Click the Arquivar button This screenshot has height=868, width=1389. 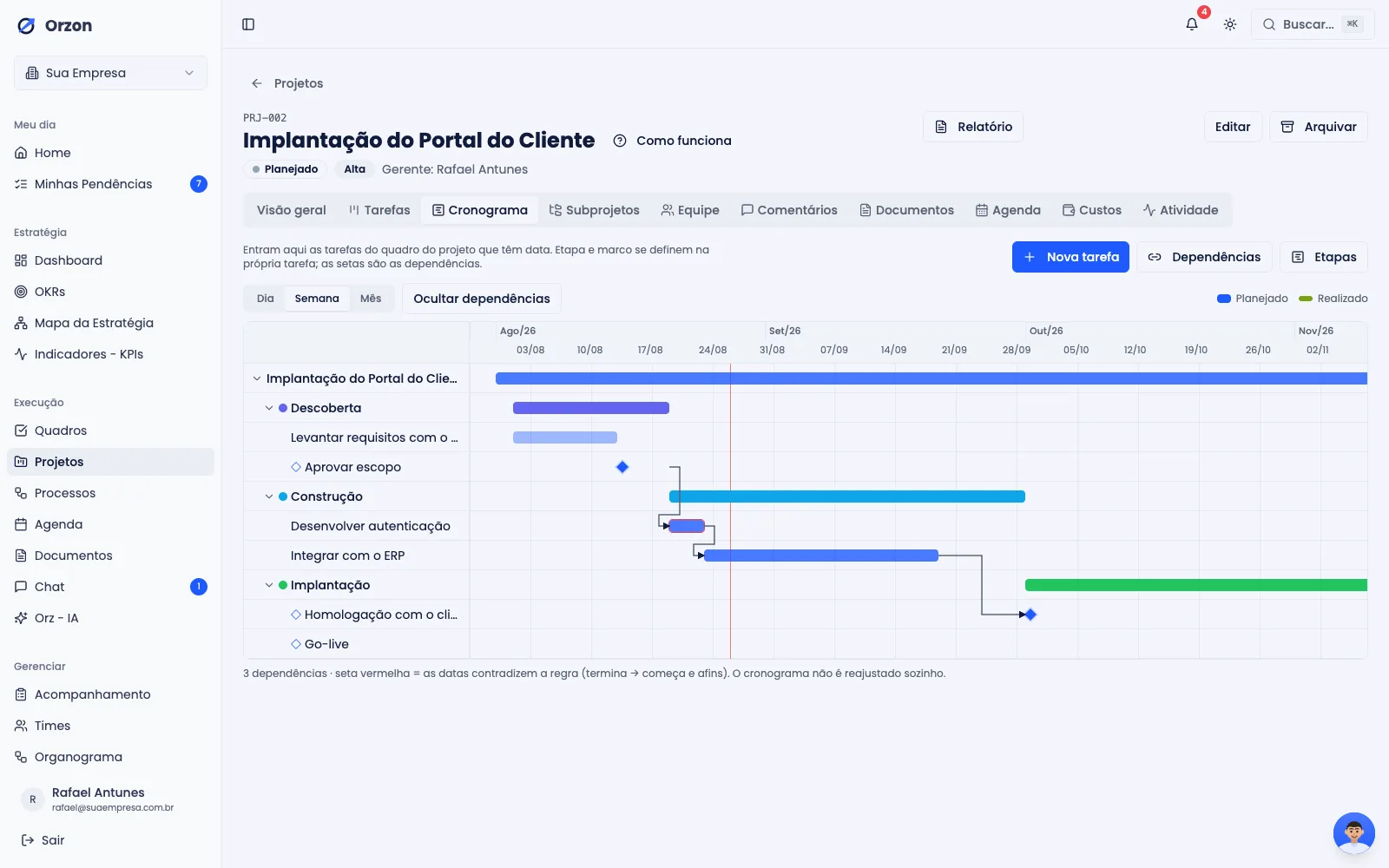[x=1319, y=127]
